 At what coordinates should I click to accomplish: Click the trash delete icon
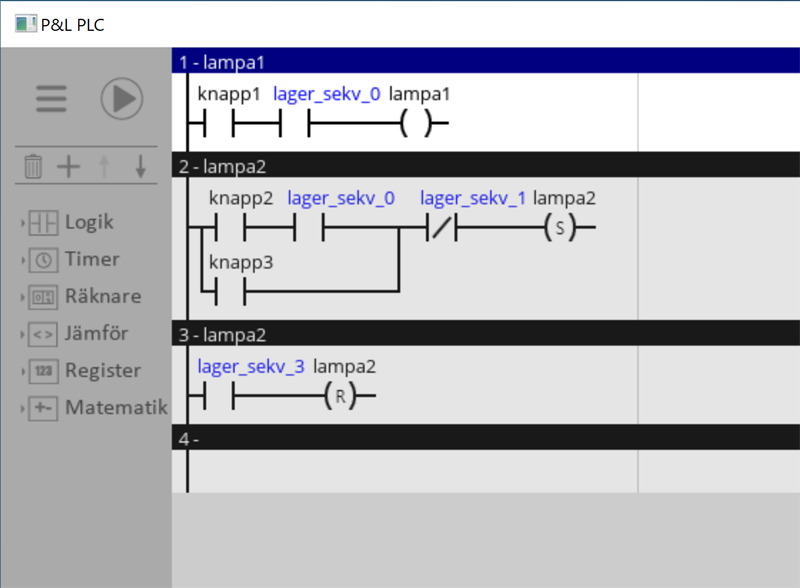tap(33, 166)
